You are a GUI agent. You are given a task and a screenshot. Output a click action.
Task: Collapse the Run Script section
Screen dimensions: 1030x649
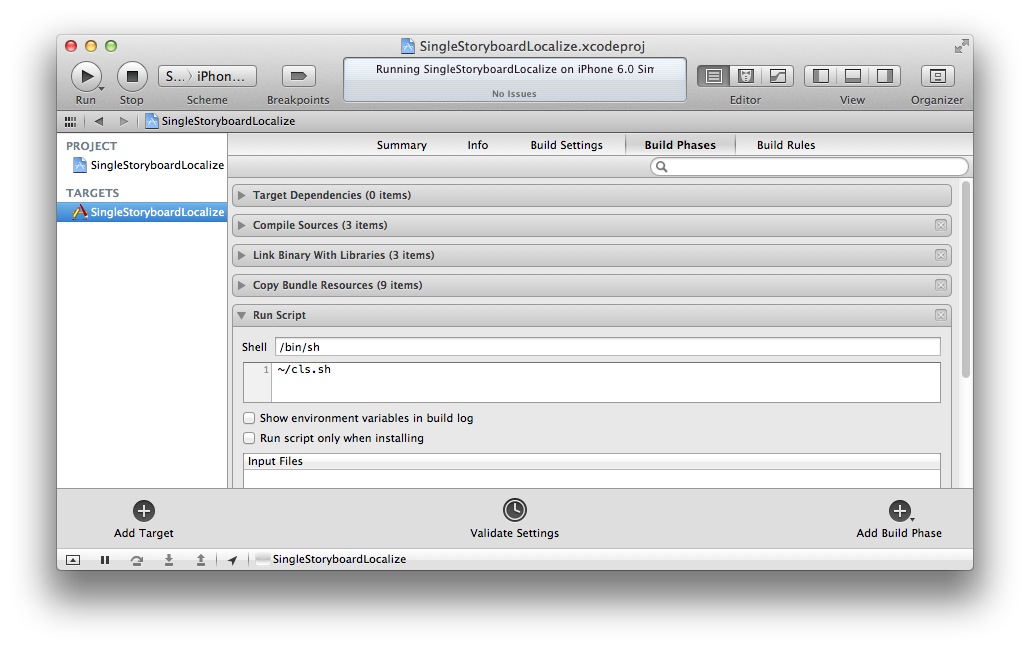[241, 315]
